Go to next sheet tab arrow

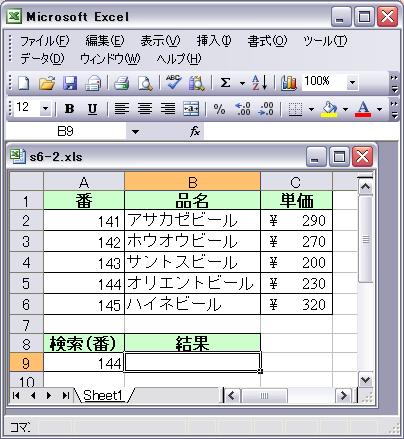click(x=49, y=396)
